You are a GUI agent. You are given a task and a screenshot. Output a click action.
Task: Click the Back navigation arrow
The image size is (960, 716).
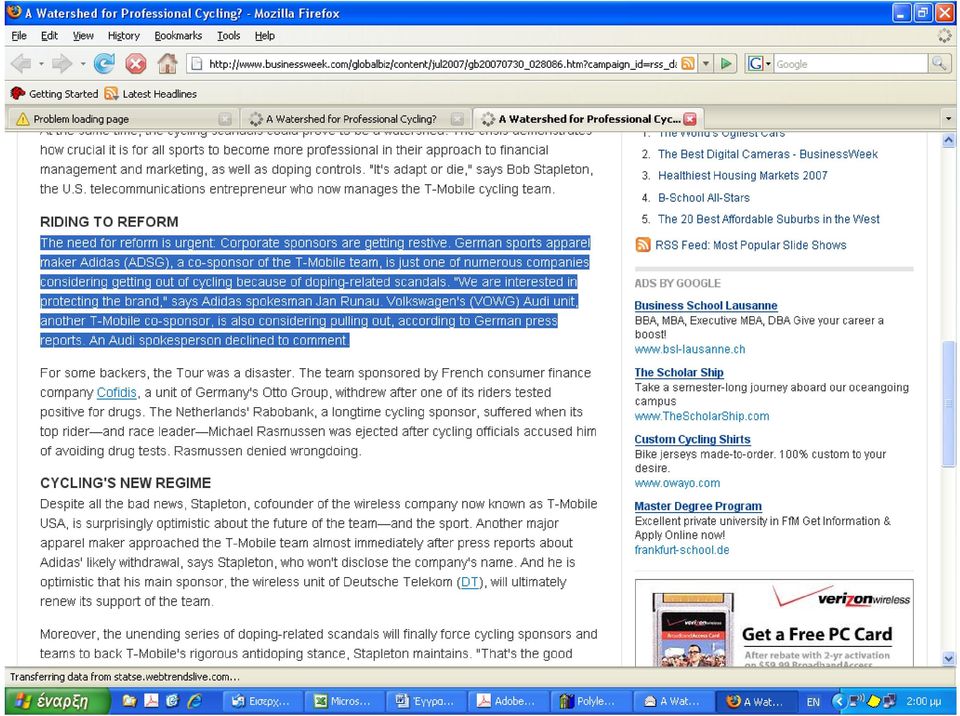[21, 63]
